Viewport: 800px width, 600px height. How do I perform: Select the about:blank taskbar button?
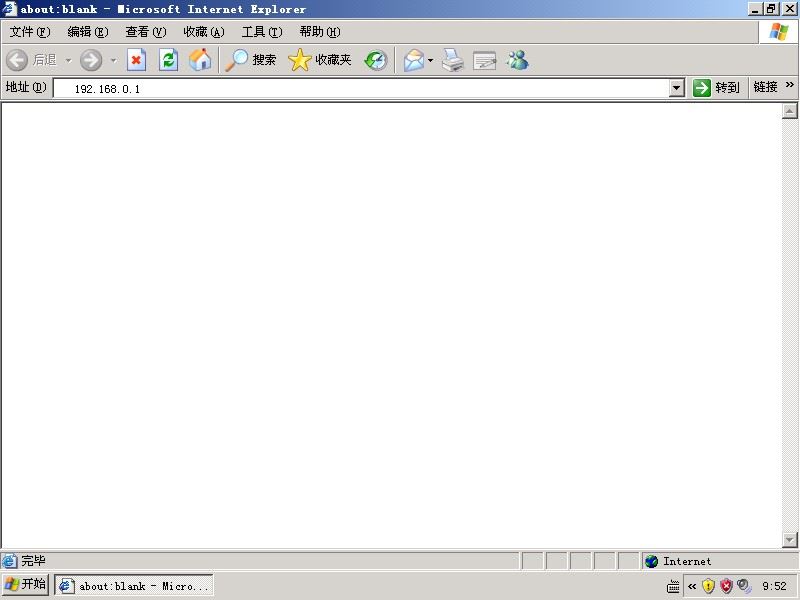point(134,586)
